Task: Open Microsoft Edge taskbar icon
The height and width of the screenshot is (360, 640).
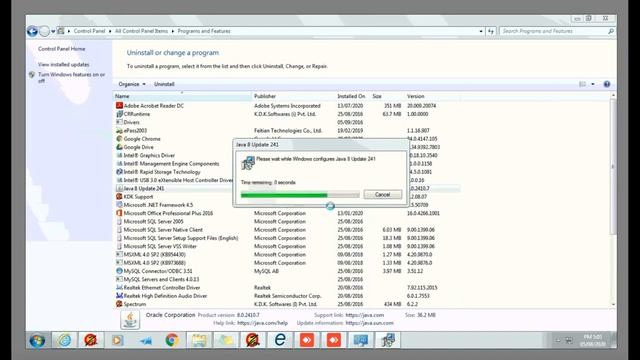Action: 280,340
